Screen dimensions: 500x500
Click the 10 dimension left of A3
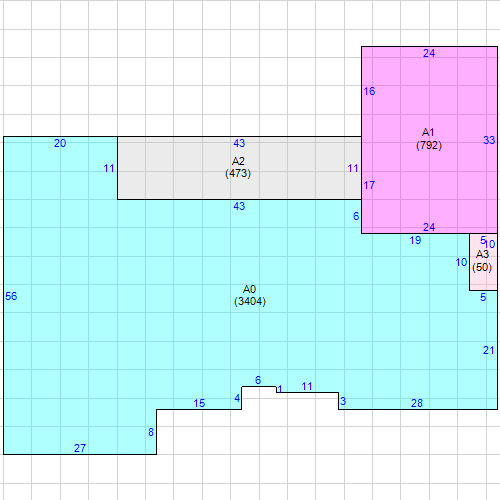tap(461, 263)
